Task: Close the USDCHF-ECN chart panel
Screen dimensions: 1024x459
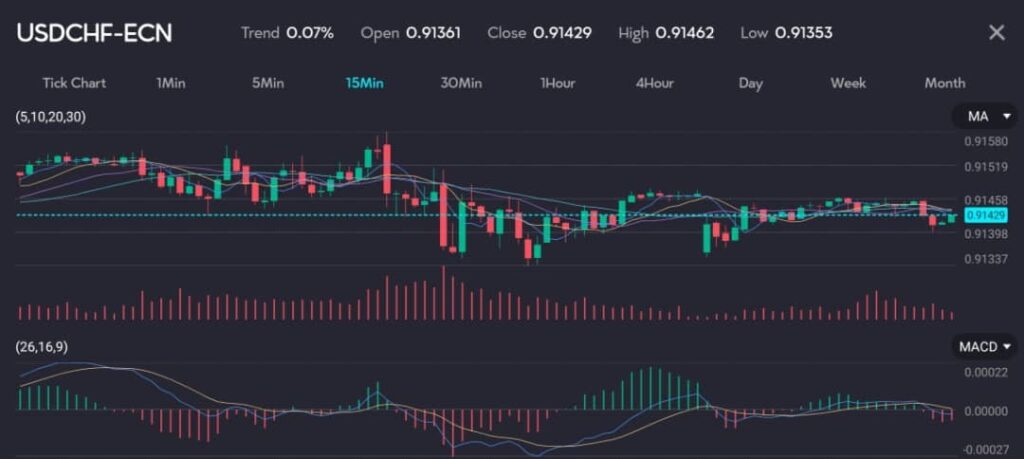Action: [x=996, y=33]
